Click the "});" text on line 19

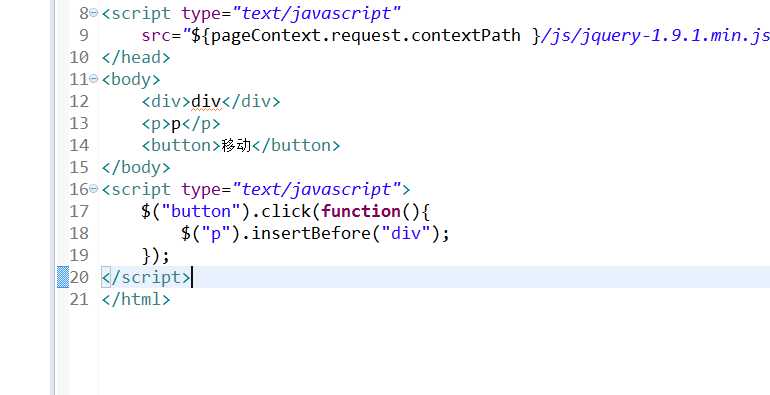156,255
